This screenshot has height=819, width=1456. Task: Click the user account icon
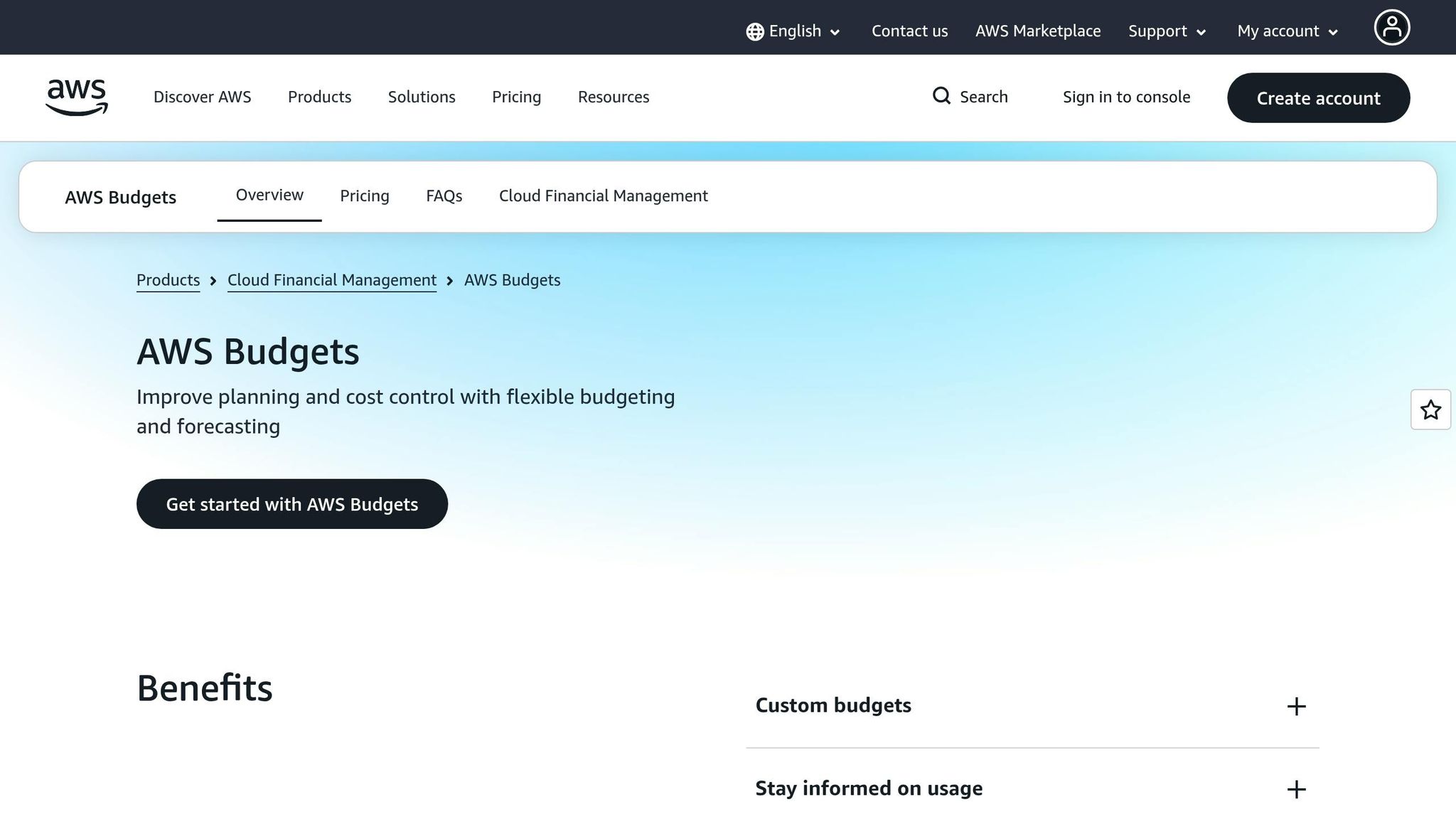pos(1392,27)
